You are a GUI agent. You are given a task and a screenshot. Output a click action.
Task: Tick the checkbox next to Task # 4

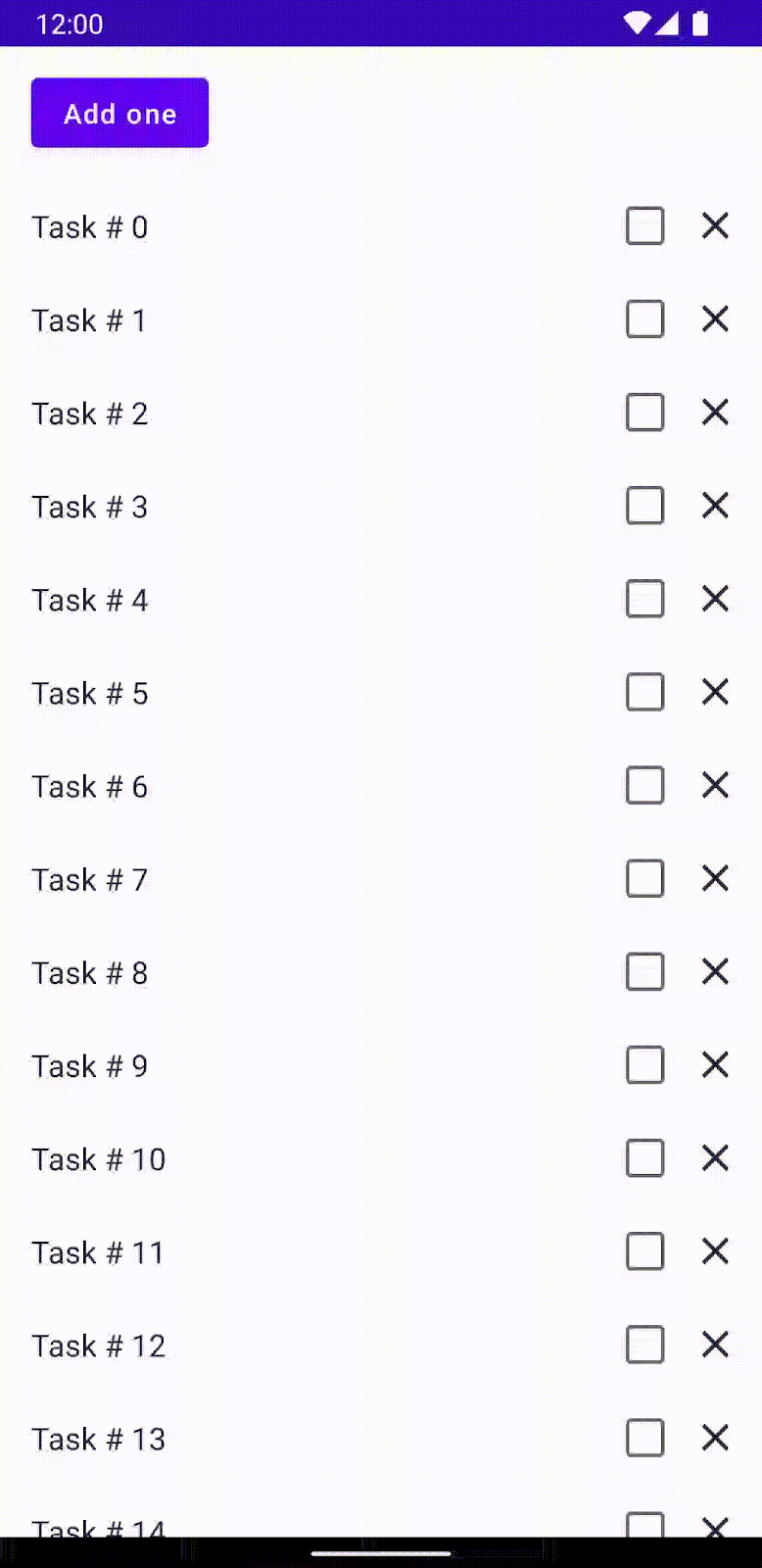tap(644, 599)
